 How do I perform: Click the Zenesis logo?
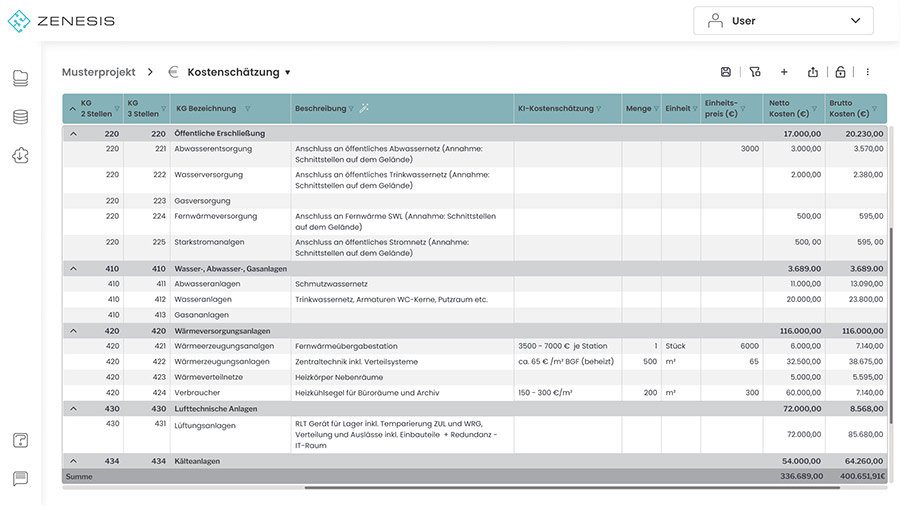pyautogui.click(x=62, y=21)
